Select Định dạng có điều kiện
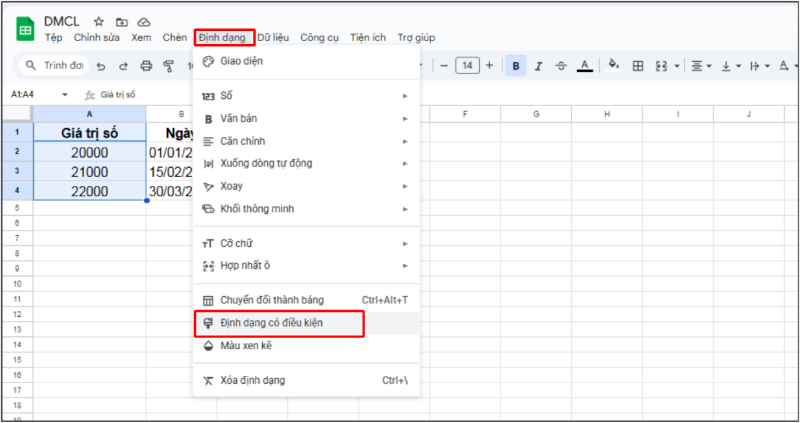800x423 pixels. (x=306, y=323)
